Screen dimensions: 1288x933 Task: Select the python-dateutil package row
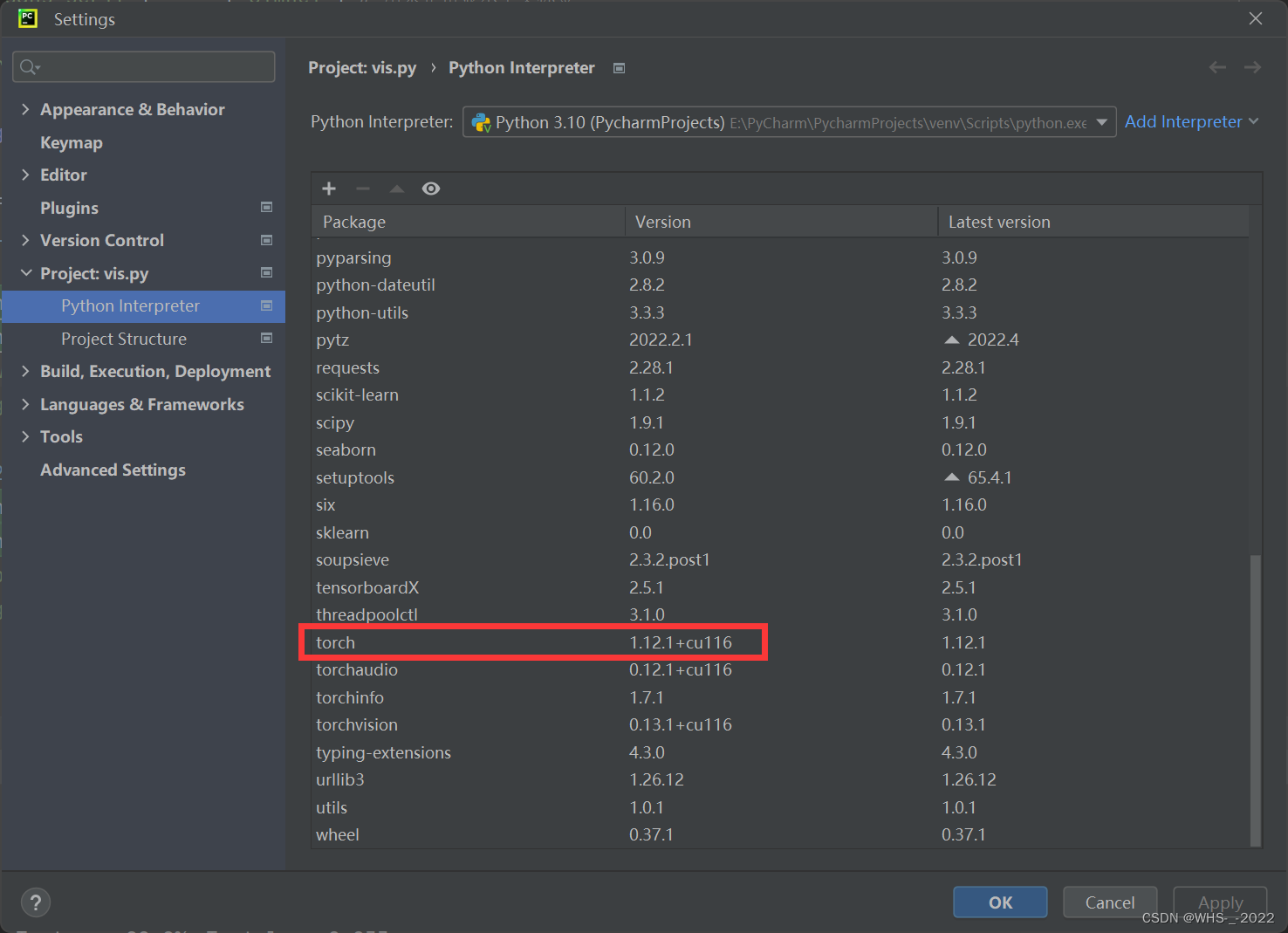point(781,285)
